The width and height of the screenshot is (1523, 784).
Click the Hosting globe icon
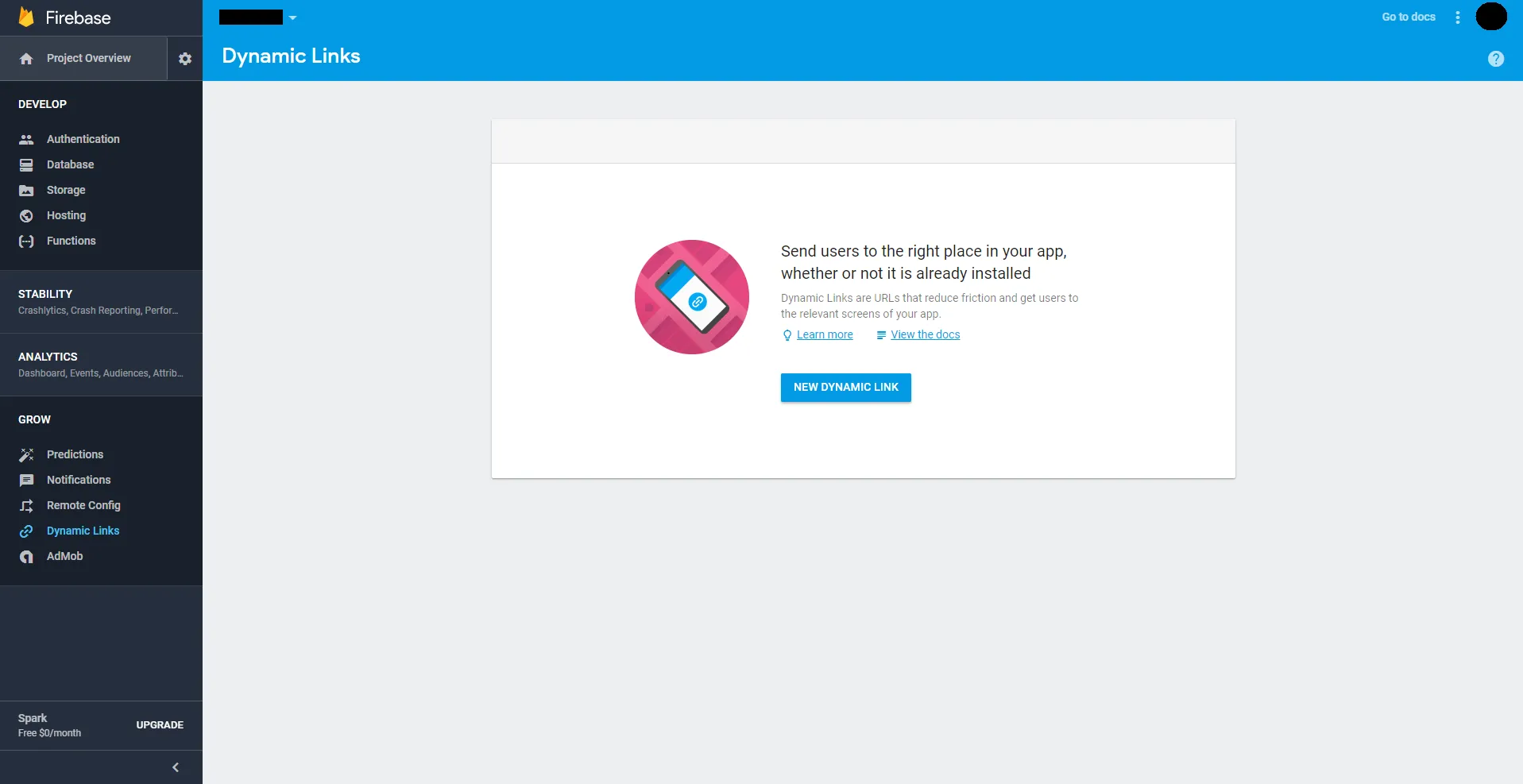pyautogui.click(x=26, y=215)
